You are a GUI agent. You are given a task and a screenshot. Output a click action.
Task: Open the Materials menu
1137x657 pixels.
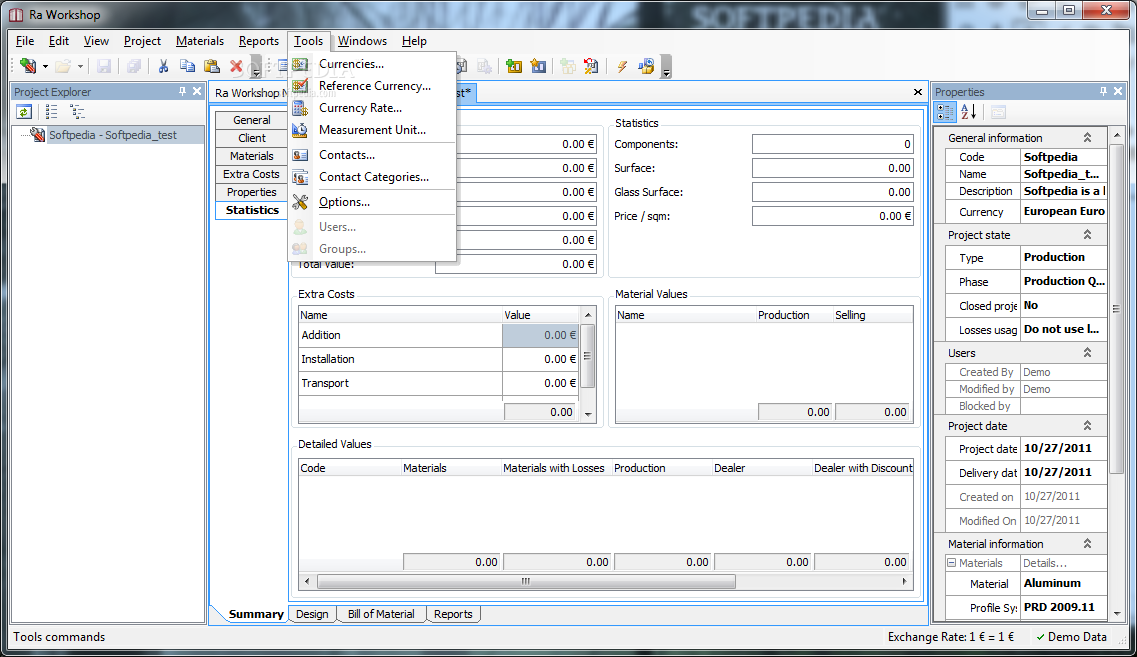[x=199, y=41]
